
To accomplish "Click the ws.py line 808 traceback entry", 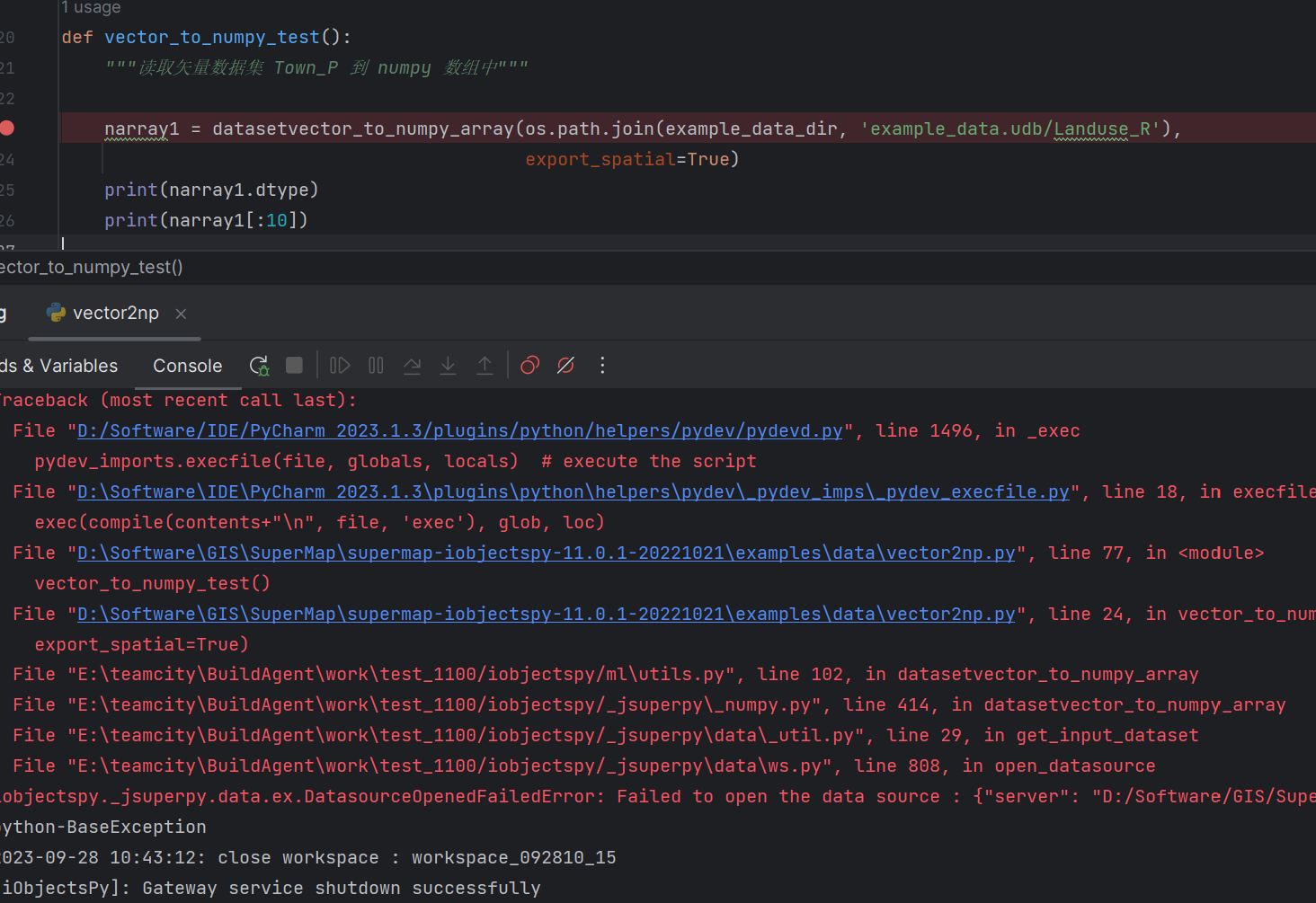I will pos(584,766).
